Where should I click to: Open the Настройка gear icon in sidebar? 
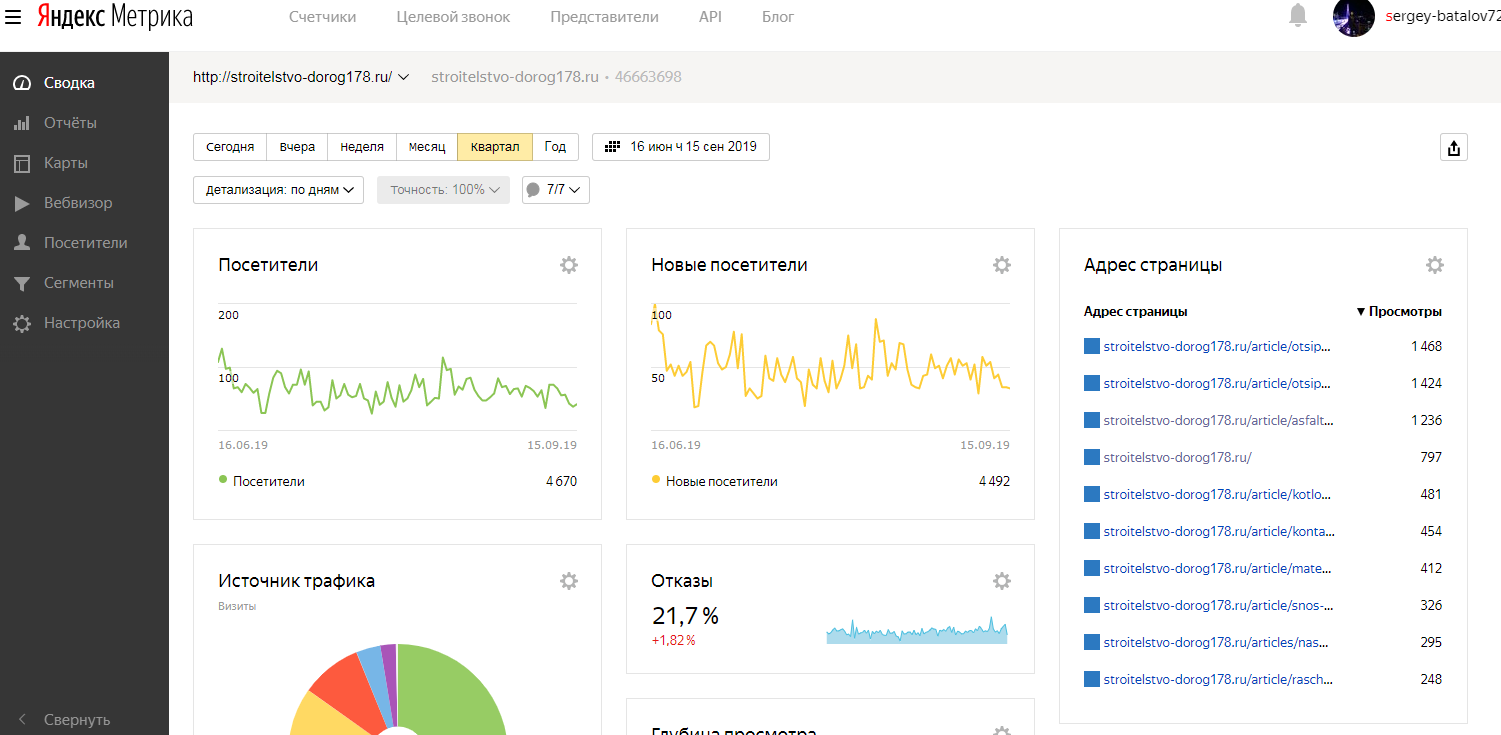pos(22,323)
